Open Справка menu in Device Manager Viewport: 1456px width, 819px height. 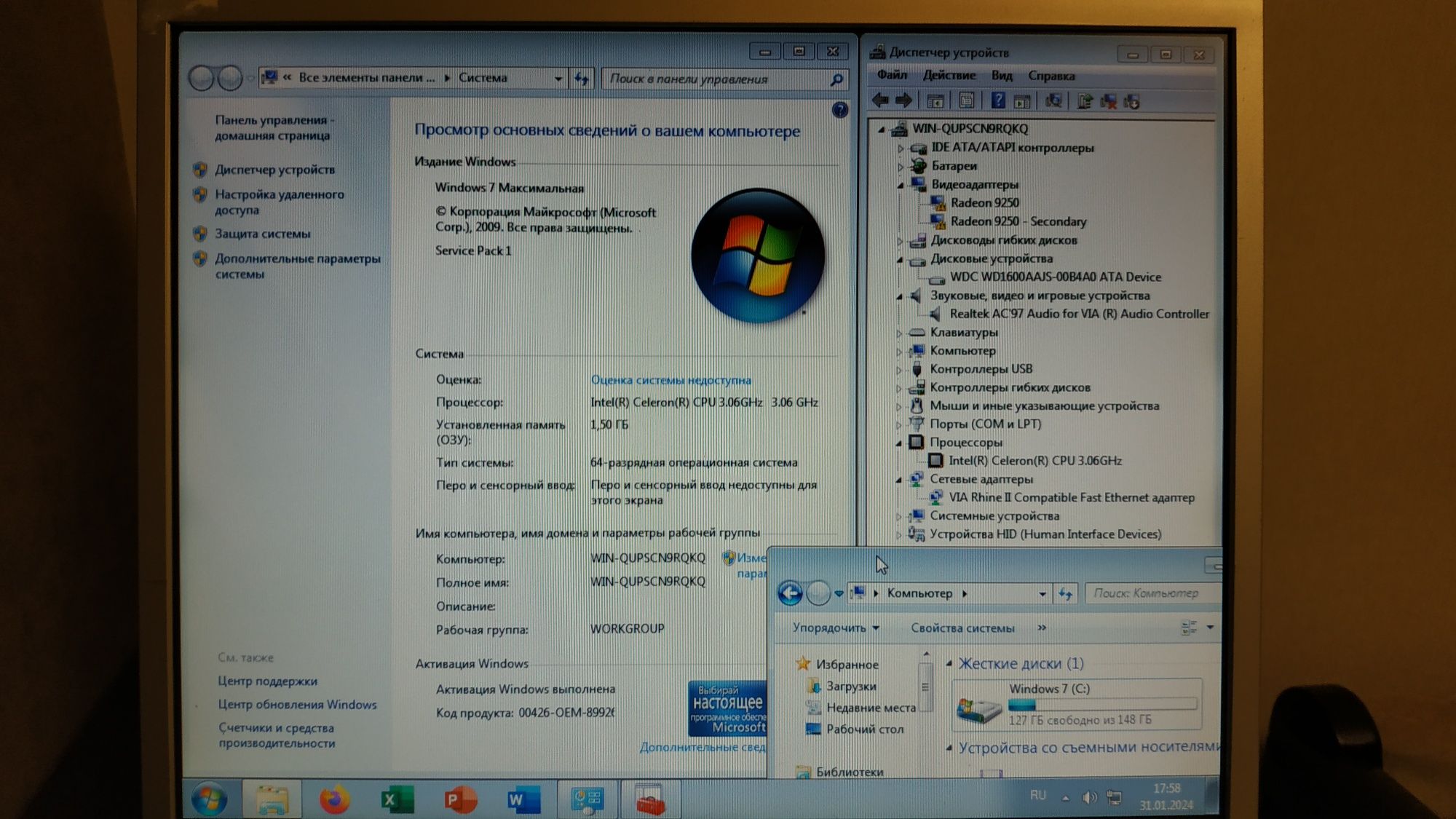[x=1051, y=76]
